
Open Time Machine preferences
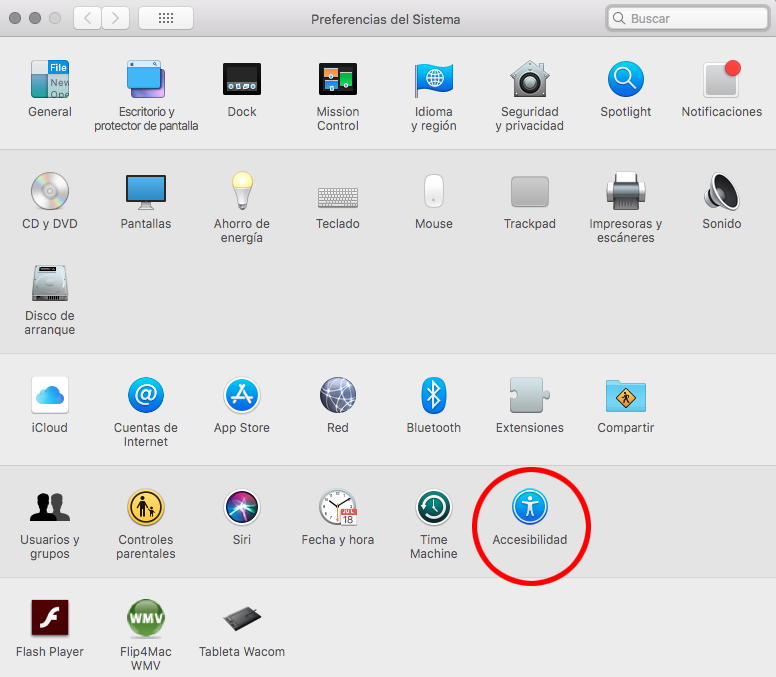pos(434,507)
